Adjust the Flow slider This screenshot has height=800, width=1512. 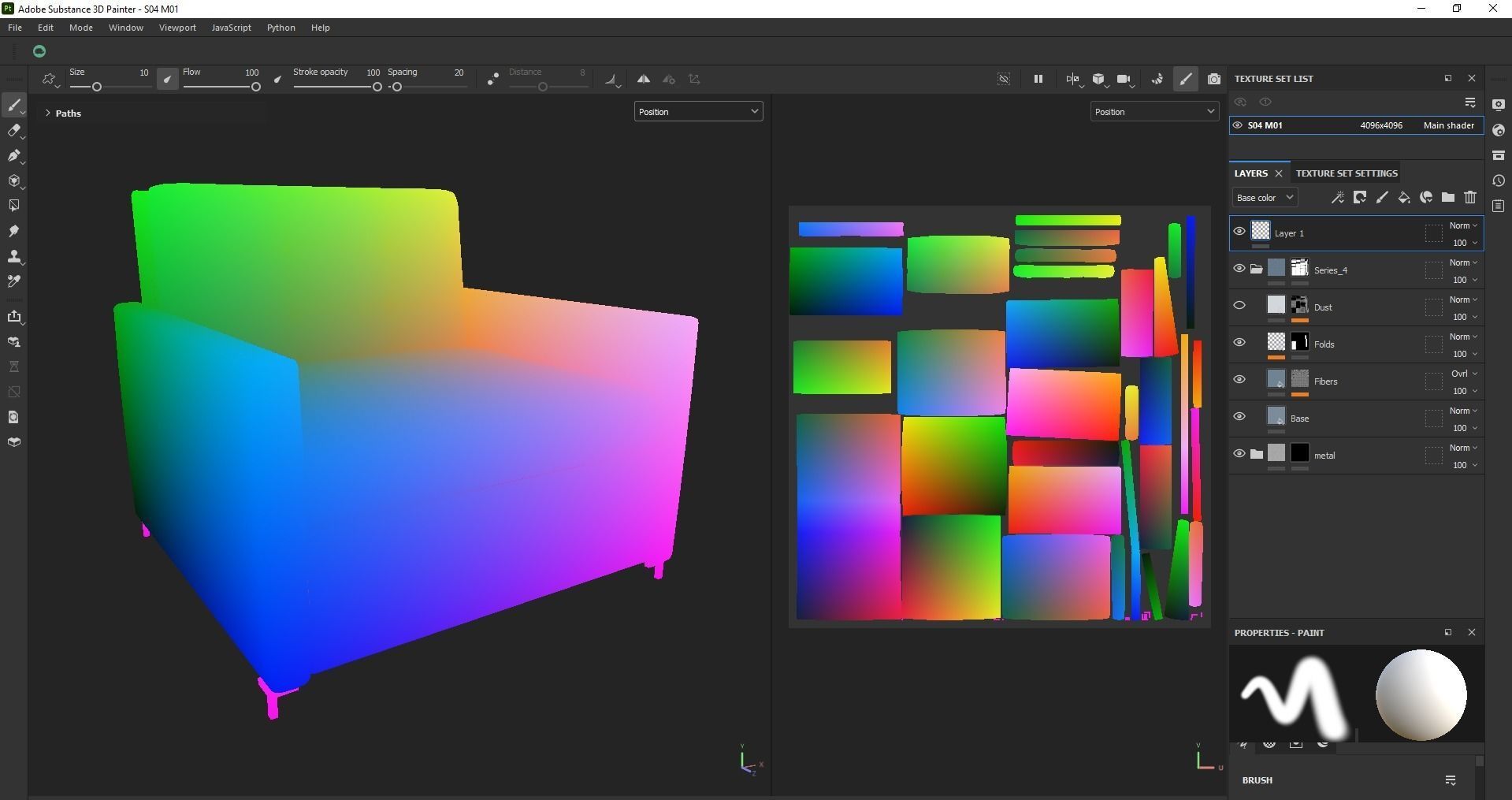click(222, 87)
